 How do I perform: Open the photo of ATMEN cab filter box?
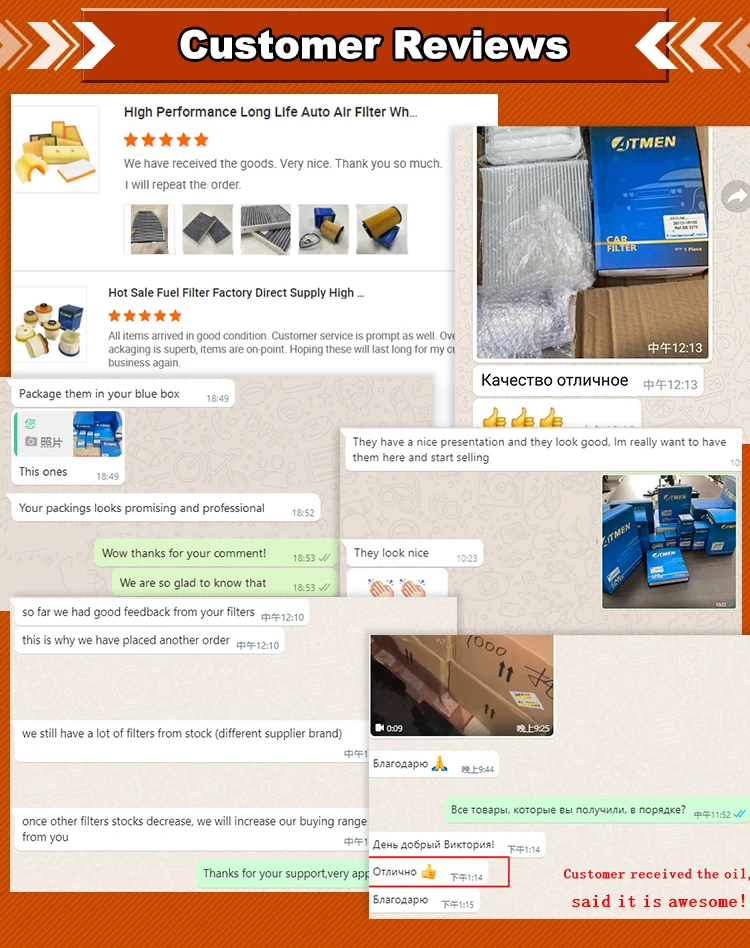[x=592, y=242]
